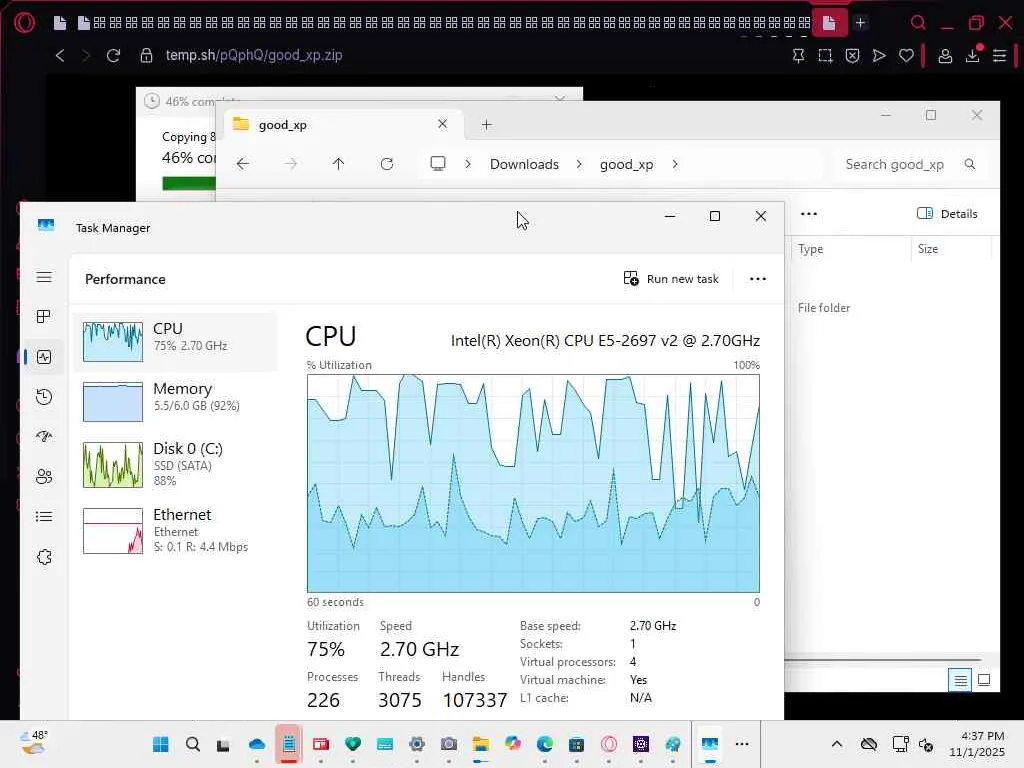Click the copy progress bar
Image resolution: width=1024 pixels, height=768 pixels.
click(x=189, y=183)
